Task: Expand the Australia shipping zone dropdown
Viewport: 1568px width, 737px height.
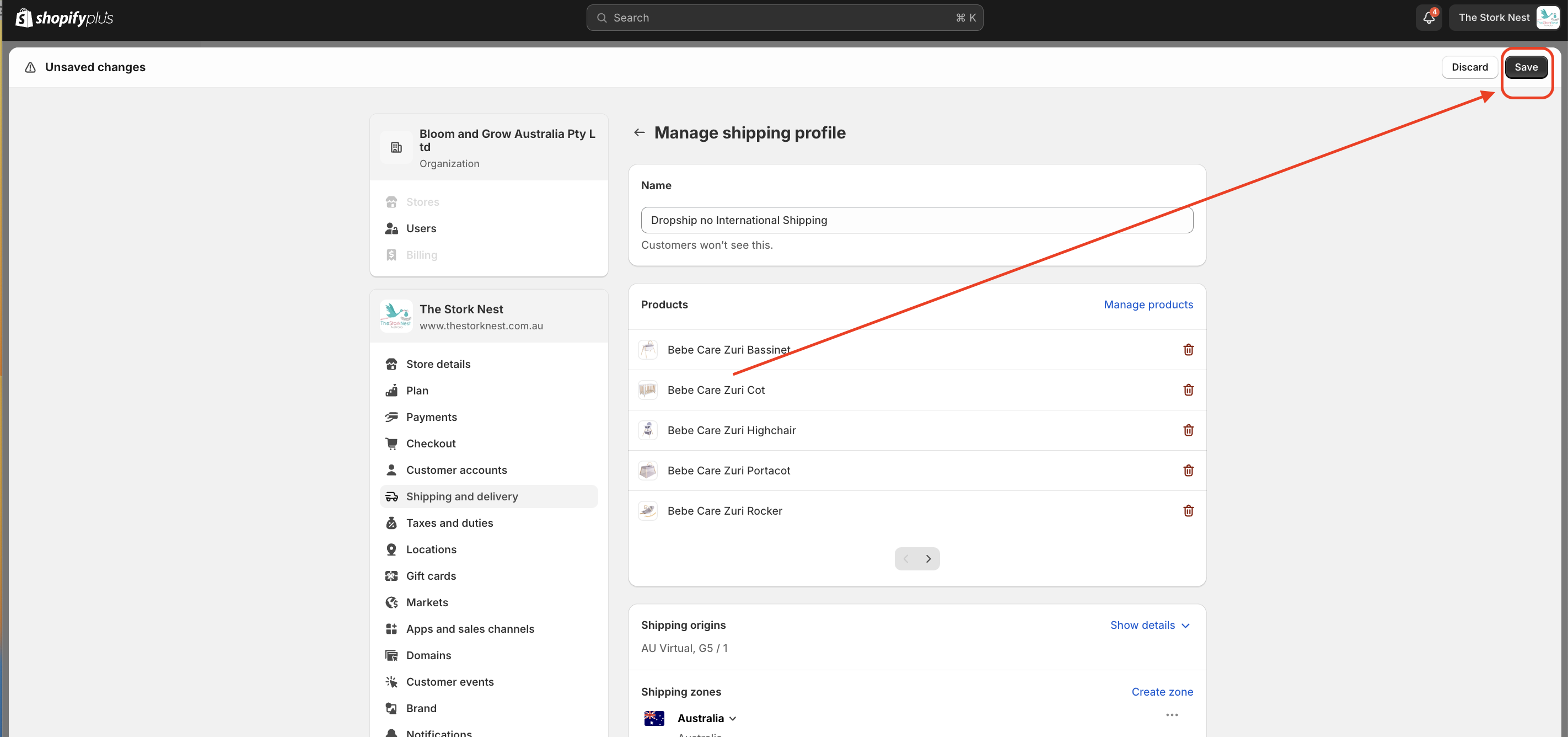Action: point(707,718)
